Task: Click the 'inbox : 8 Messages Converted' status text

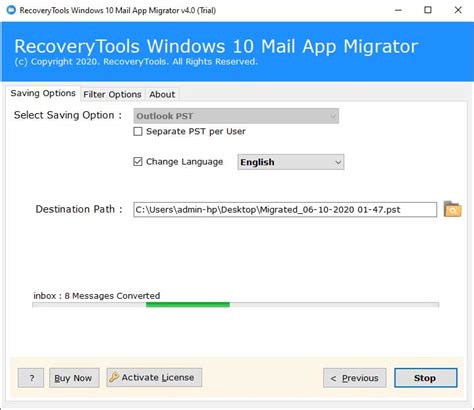Action: (97, 296)
